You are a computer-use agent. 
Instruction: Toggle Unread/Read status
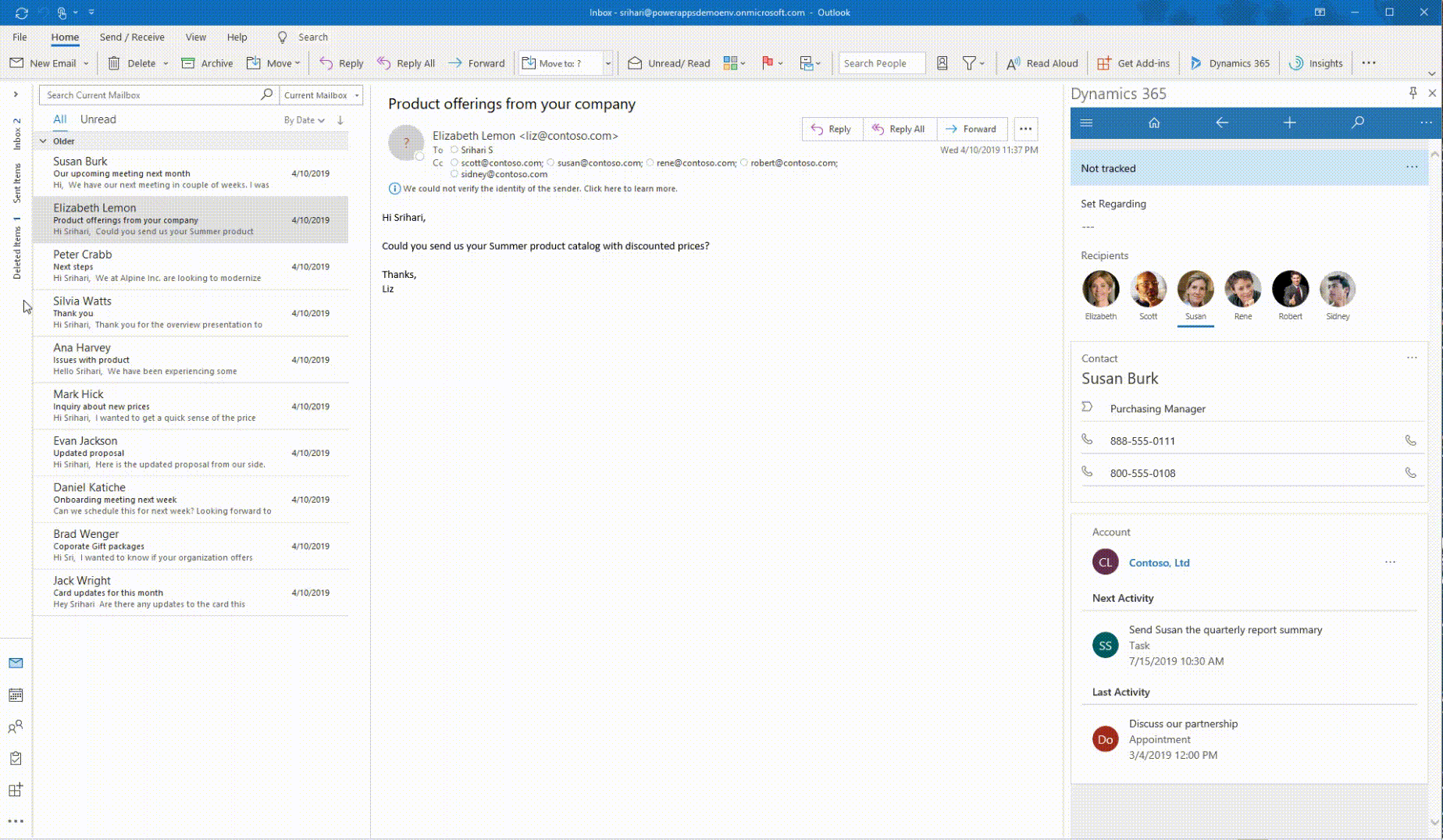point(669,63)
